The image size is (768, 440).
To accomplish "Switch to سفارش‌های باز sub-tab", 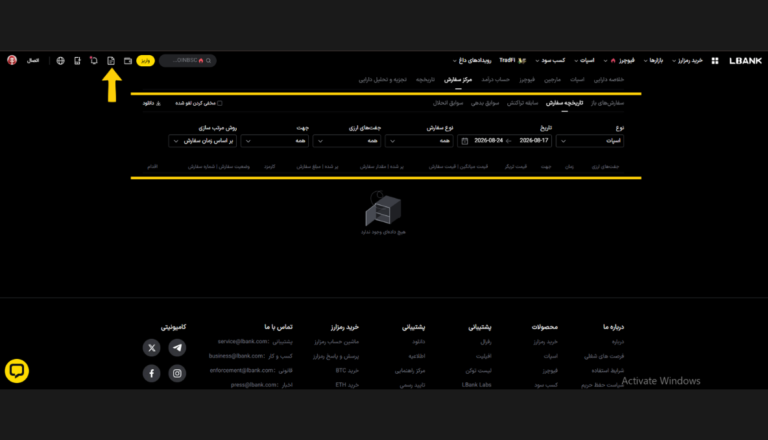I will tap(607, 103).
